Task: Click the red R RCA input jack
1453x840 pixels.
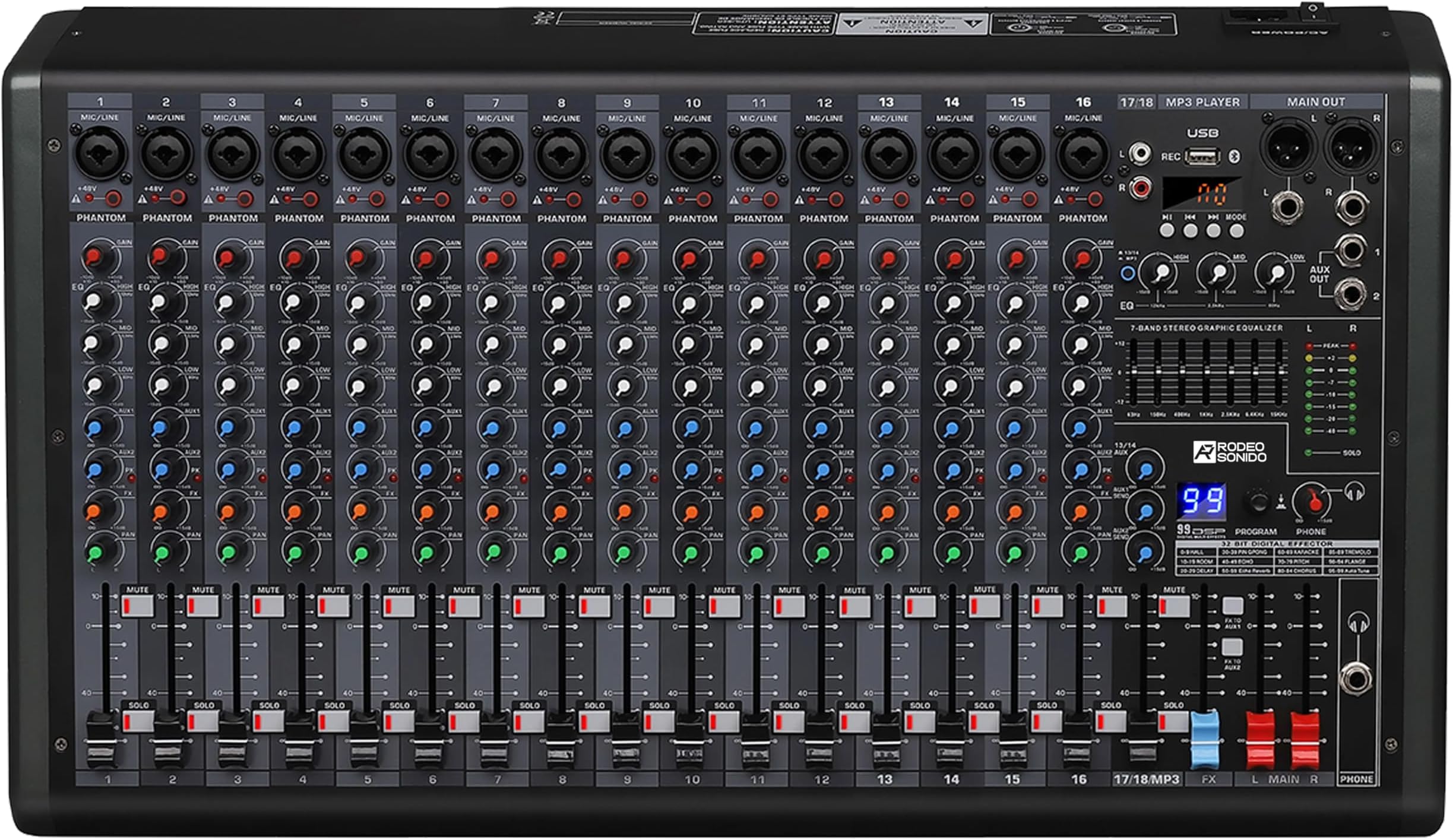Action: tap(1140, 189)
